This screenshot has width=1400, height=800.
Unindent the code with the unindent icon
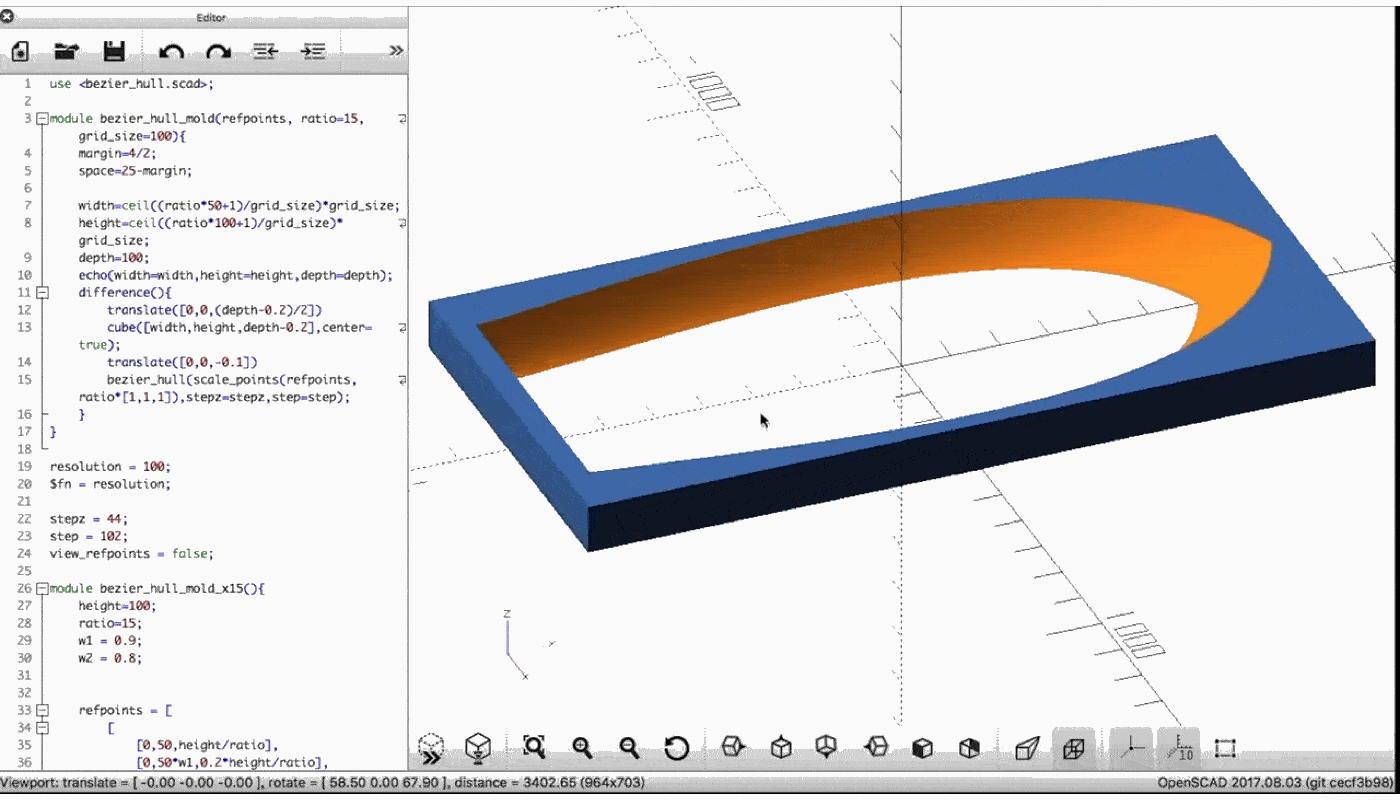coord(265,51)
